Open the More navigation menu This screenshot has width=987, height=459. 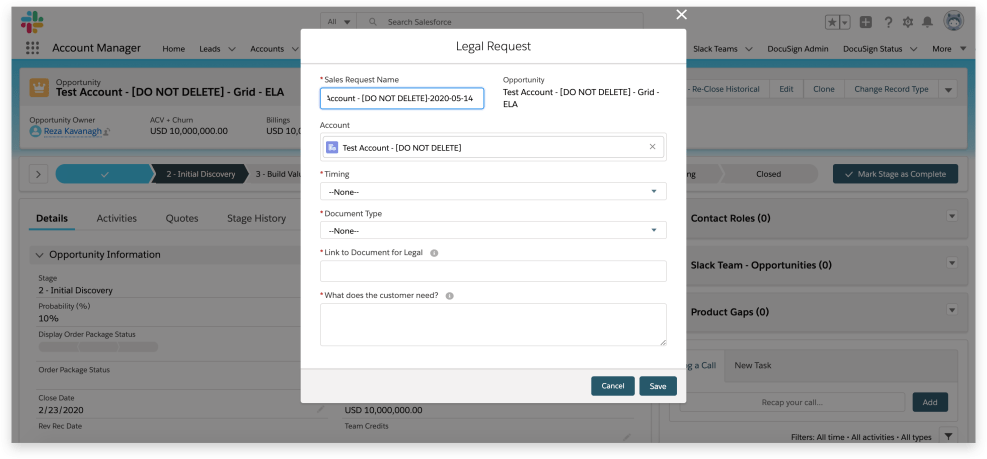click(x=949, y=48)
